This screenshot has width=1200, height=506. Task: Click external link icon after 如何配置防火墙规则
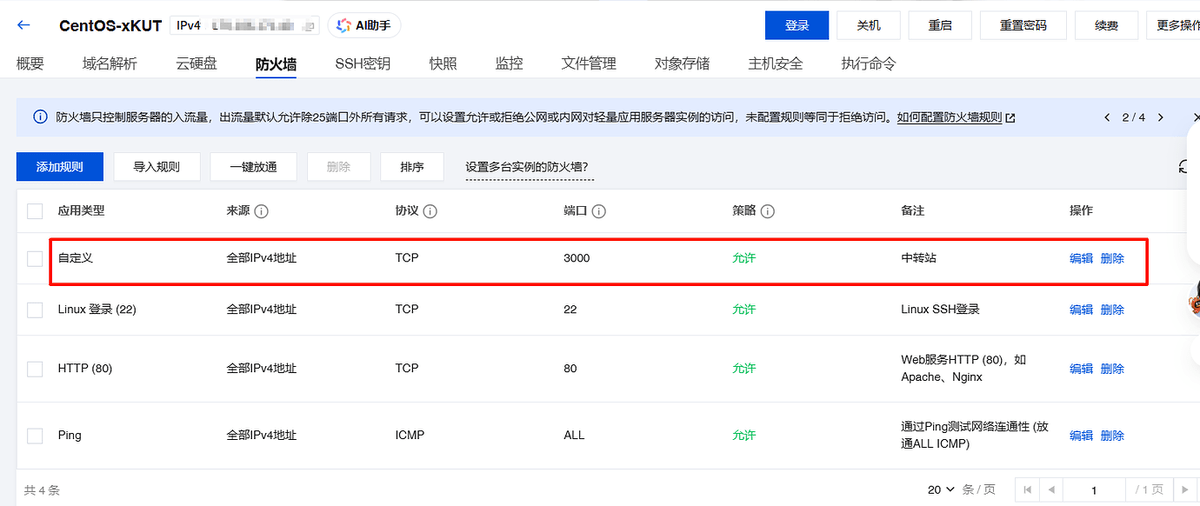[x=1010, y=118]
